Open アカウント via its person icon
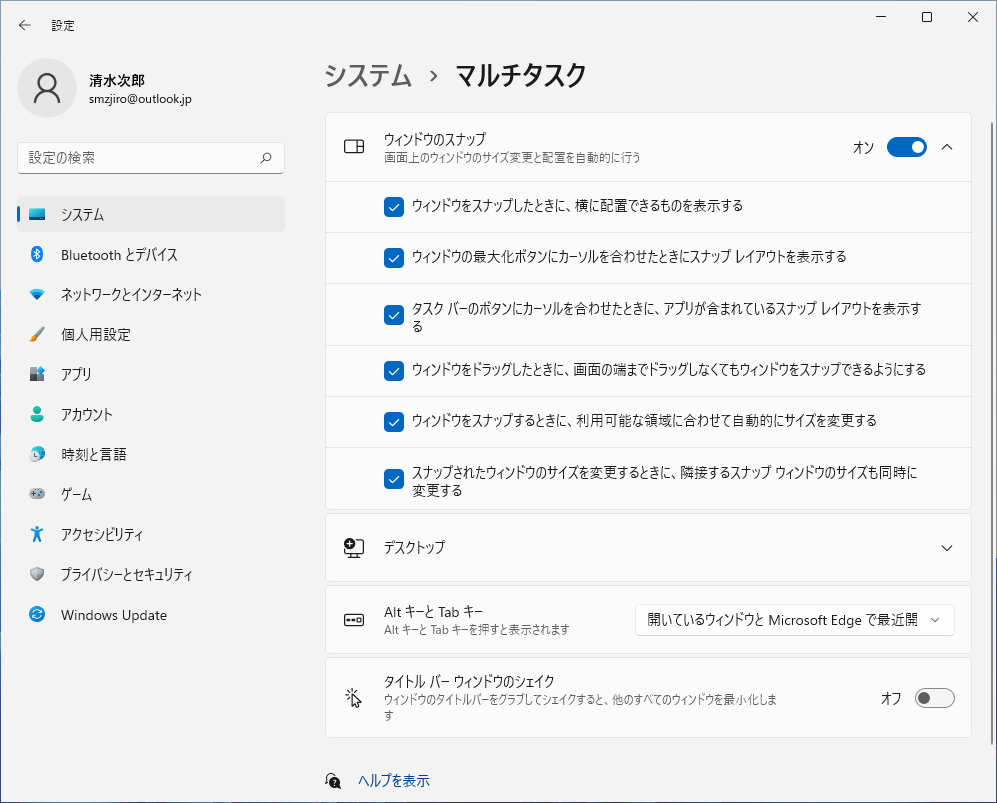This screenshot has width=997, height=803. pyautogui.click(x=36, y=415)
